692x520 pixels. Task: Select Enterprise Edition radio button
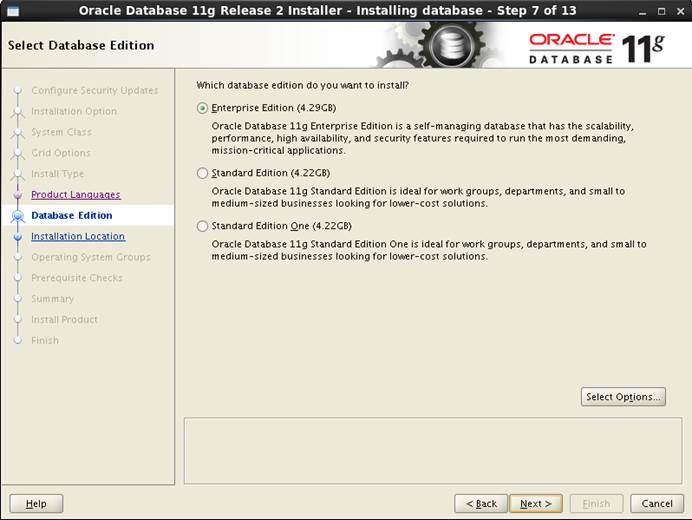[x=202, y=108]
